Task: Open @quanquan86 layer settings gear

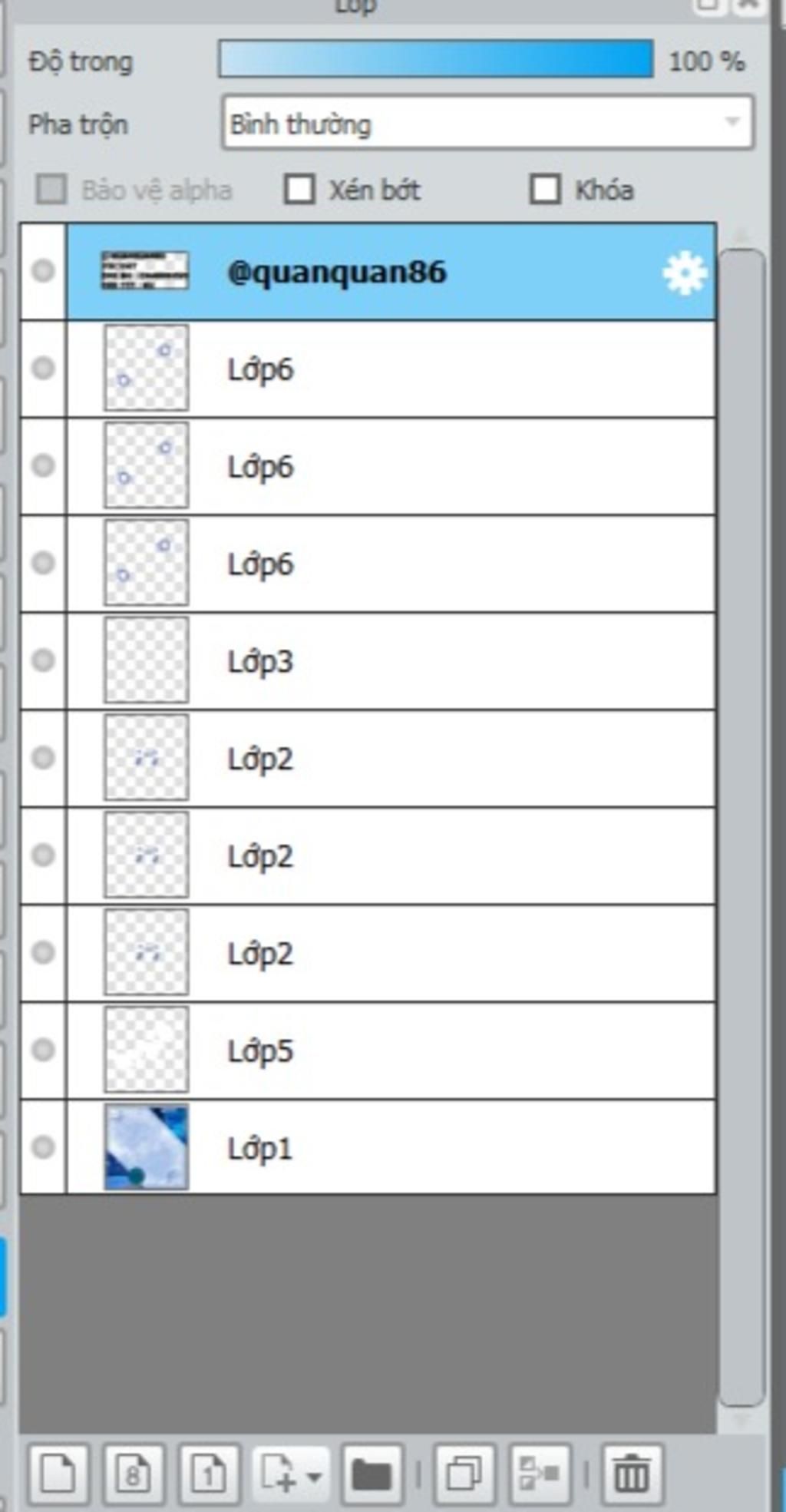Action: (x=684, y=273)
